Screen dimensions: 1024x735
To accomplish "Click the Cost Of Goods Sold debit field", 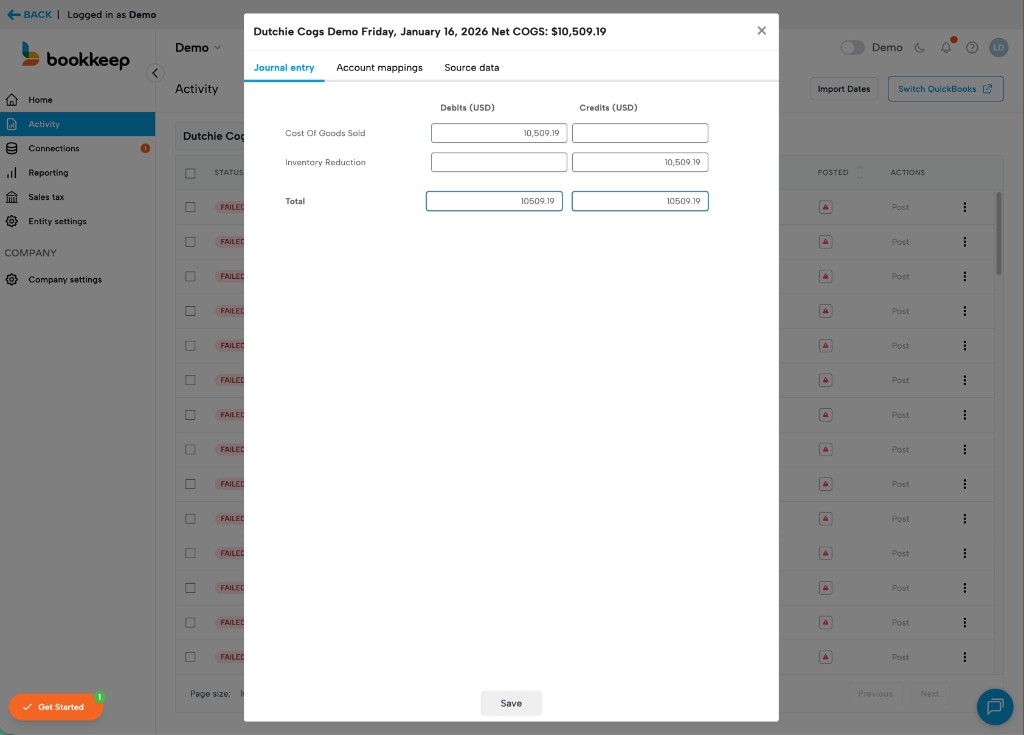I will coord(499,133).
